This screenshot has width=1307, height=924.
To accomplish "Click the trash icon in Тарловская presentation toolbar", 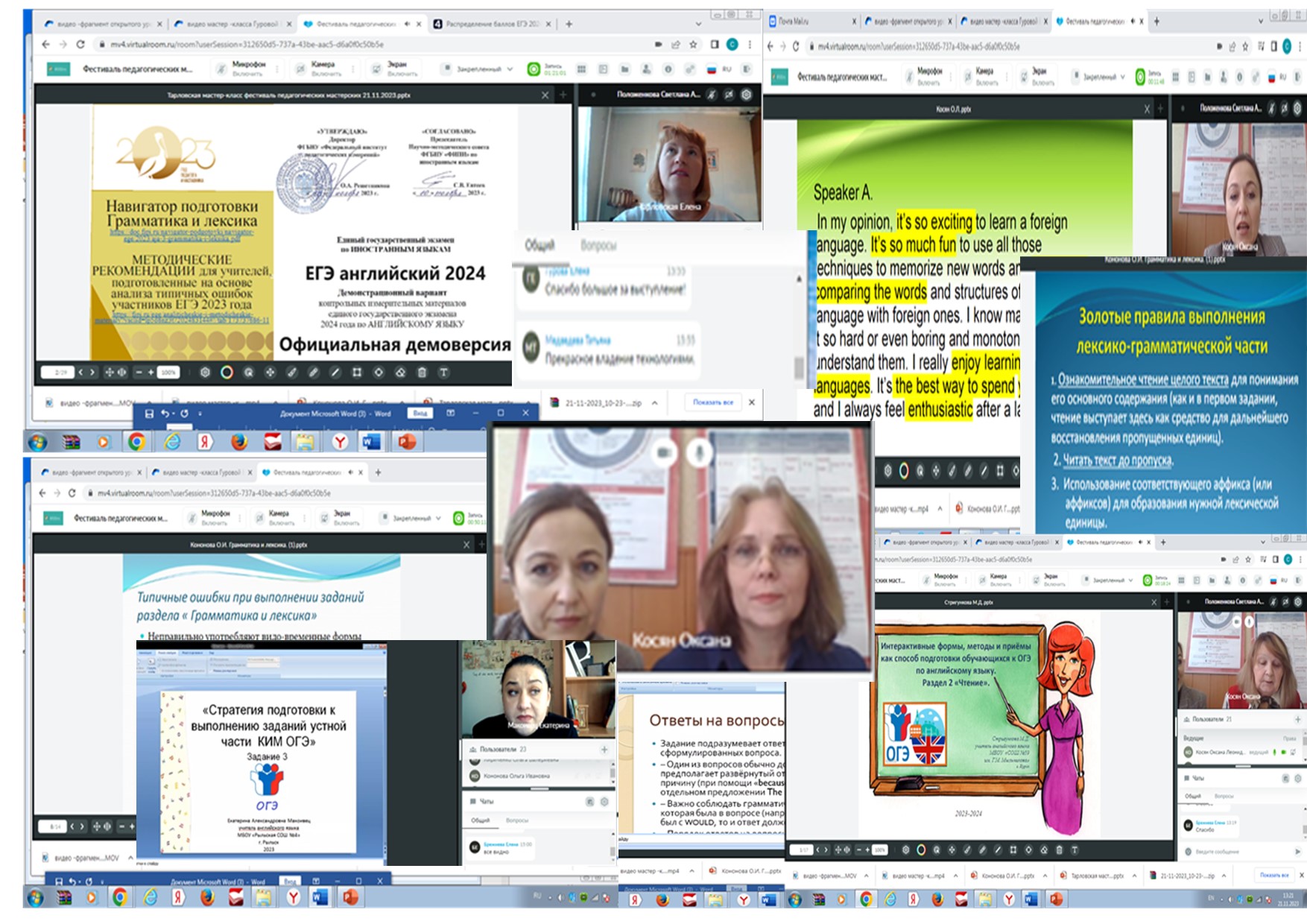I will (421, 372).
